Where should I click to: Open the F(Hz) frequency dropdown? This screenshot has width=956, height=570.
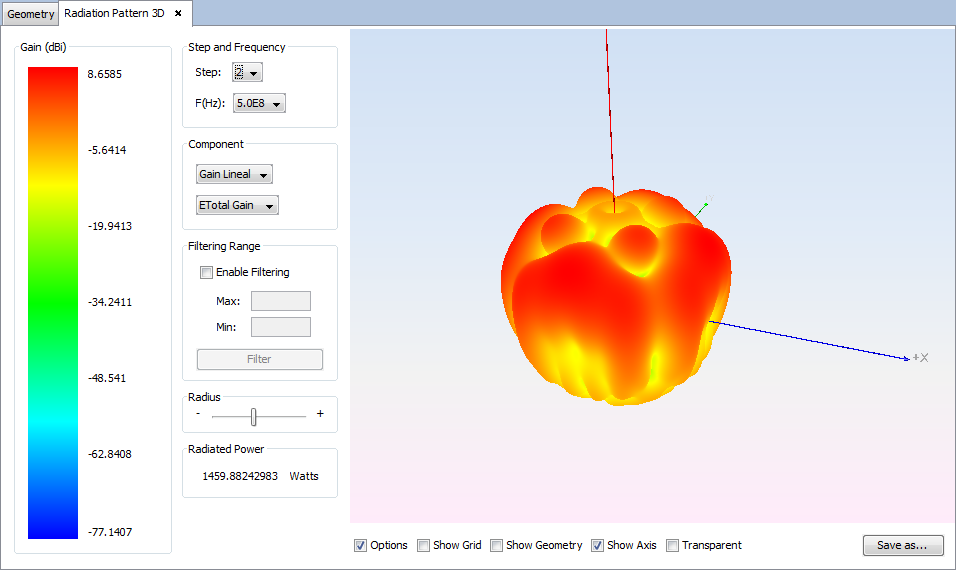click(x=259, y=103)
